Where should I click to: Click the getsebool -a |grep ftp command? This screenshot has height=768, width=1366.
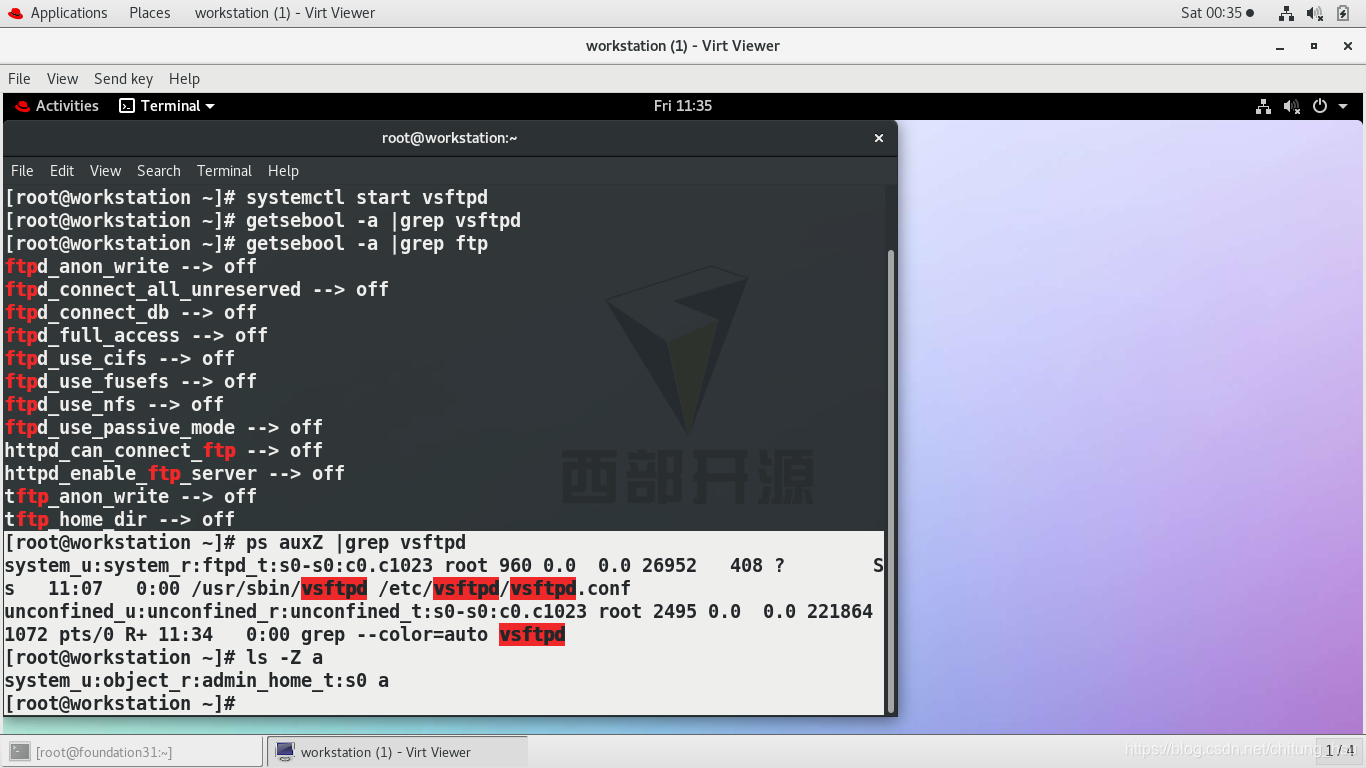point(367,243)
